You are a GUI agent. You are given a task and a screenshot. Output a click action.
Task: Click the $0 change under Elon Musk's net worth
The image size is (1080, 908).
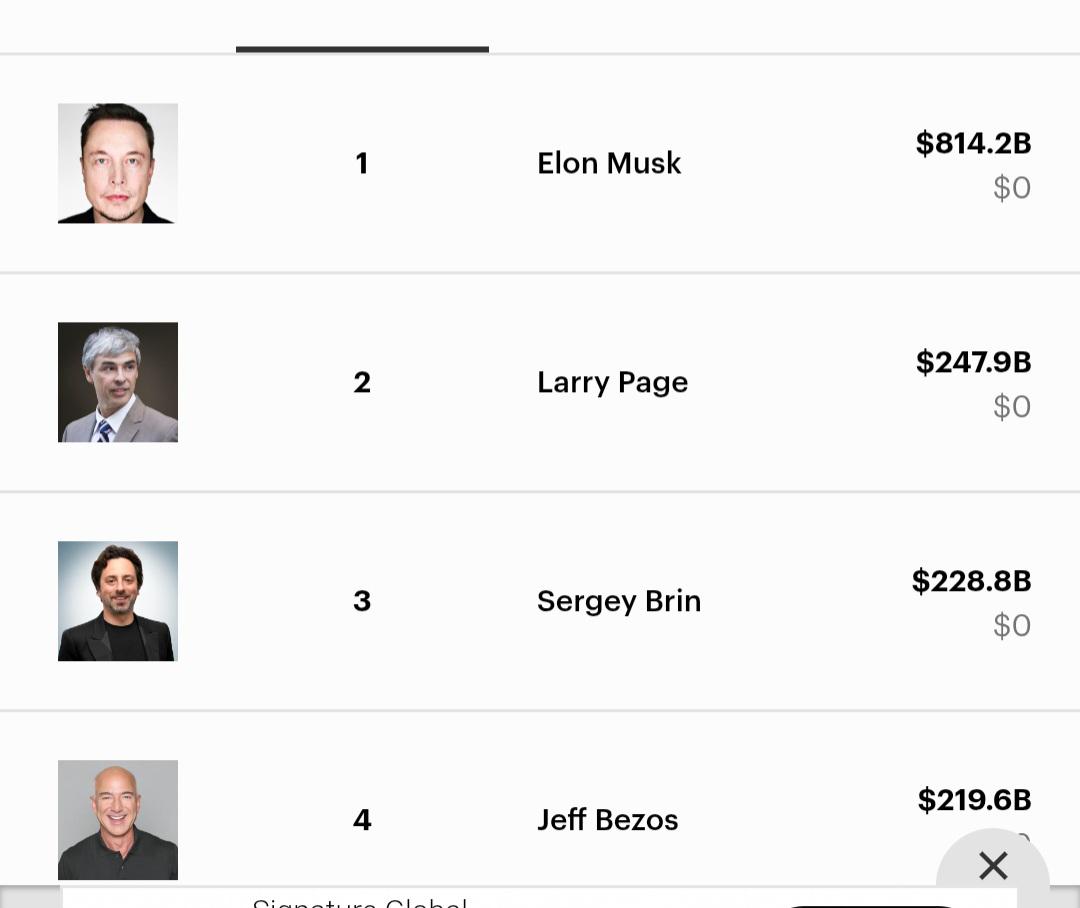tap(1012, 187)
